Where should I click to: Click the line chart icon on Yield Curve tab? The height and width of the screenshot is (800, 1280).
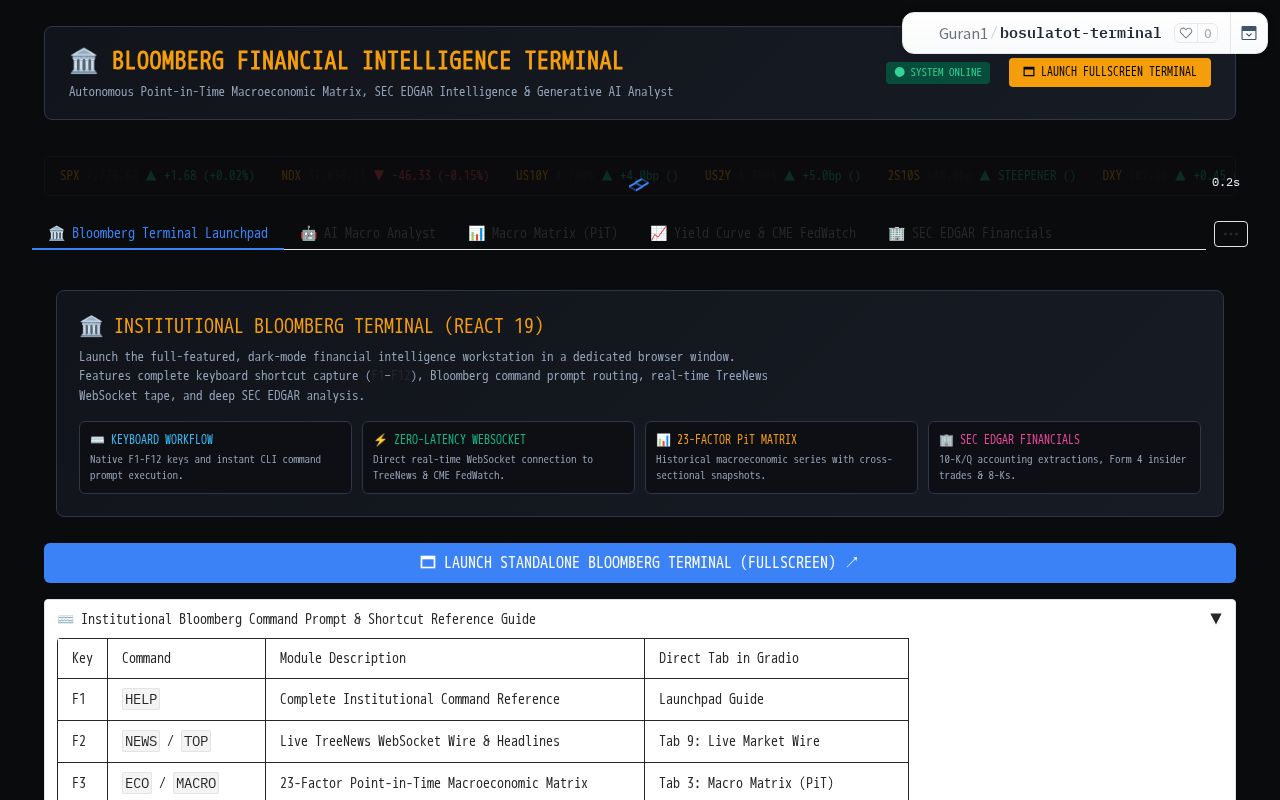[658, 233]
